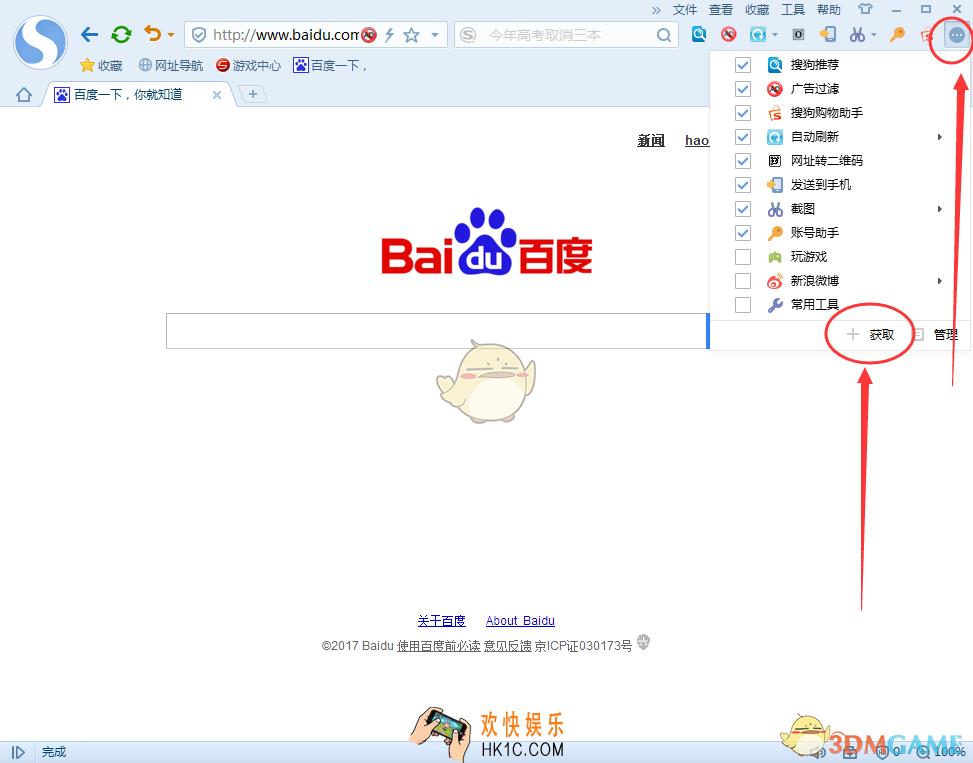This screenshot has height=763, width=973.
Task: Expand the 截图 submenu arrow
Action: click(x=940, y=209)
